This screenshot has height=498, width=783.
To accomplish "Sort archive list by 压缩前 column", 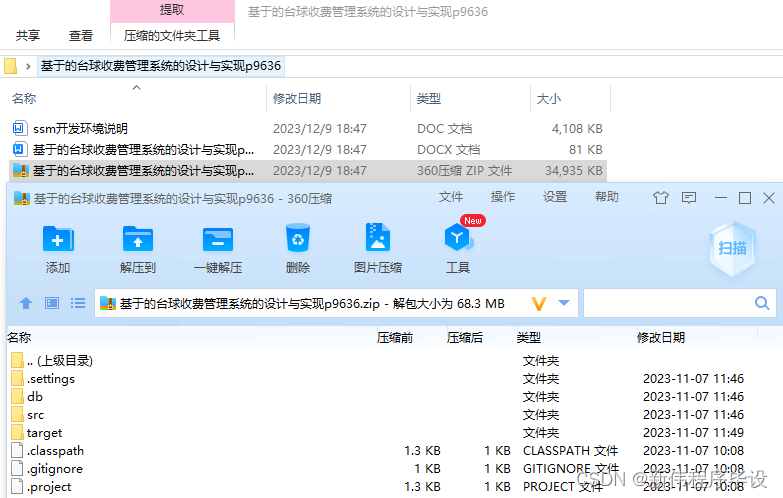I will click(394, 338).
